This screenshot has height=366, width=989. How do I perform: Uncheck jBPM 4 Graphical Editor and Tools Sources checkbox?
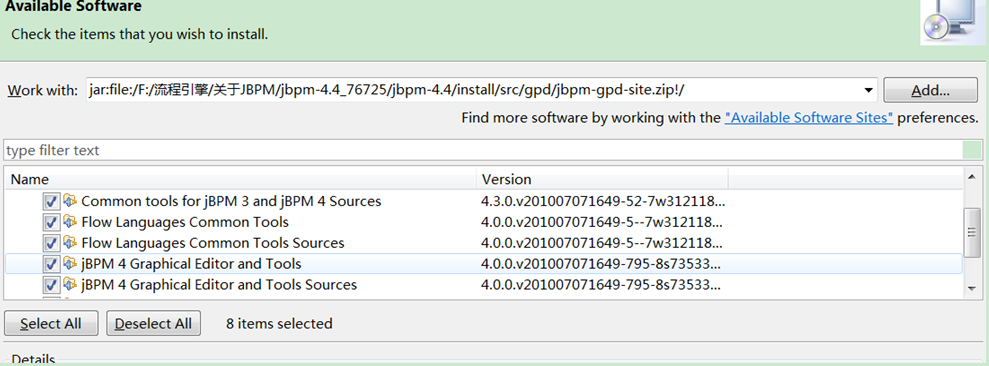tap(51, 285)
